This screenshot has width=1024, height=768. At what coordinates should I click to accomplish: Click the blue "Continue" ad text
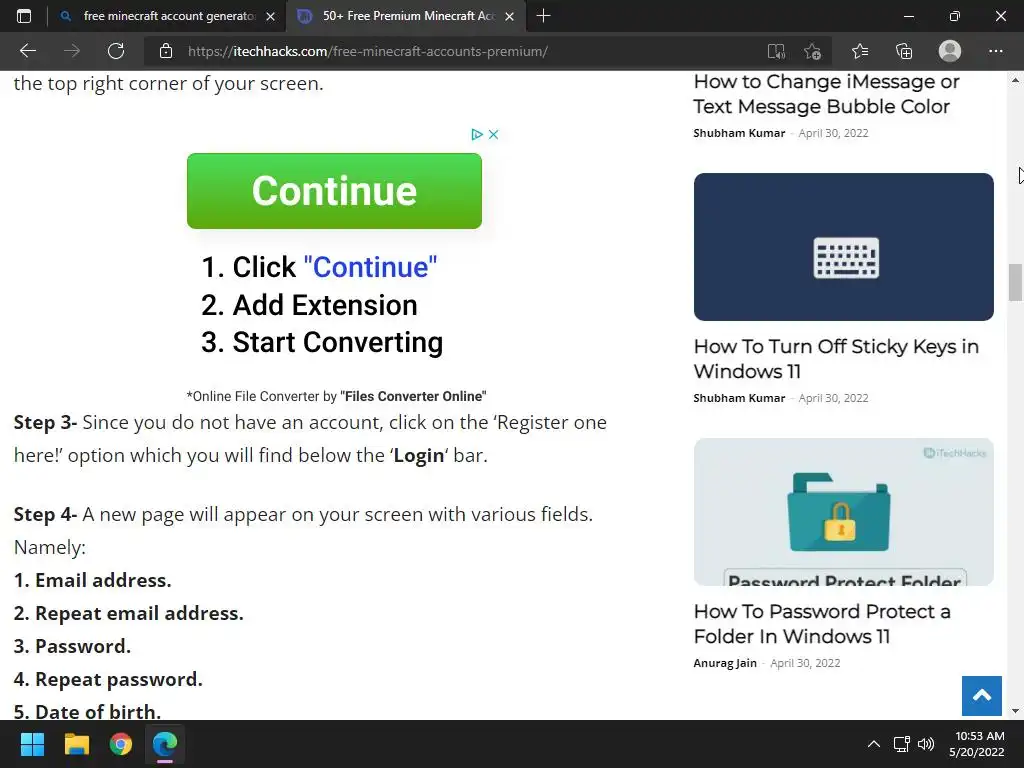pyautogui.click(x=370, y=267)
